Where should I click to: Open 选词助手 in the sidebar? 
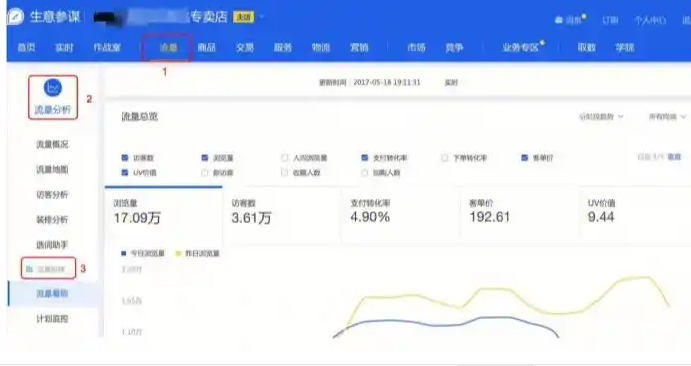(x=52, y=245)
